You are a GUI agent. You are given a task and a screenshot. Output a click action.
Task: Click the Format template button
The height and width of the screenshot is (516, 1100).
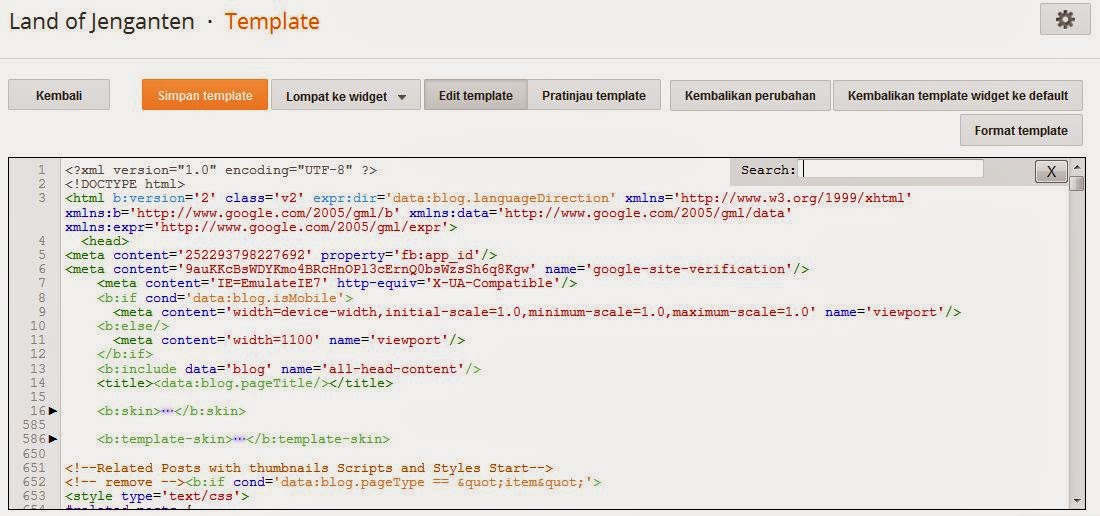click(1021, 130)
